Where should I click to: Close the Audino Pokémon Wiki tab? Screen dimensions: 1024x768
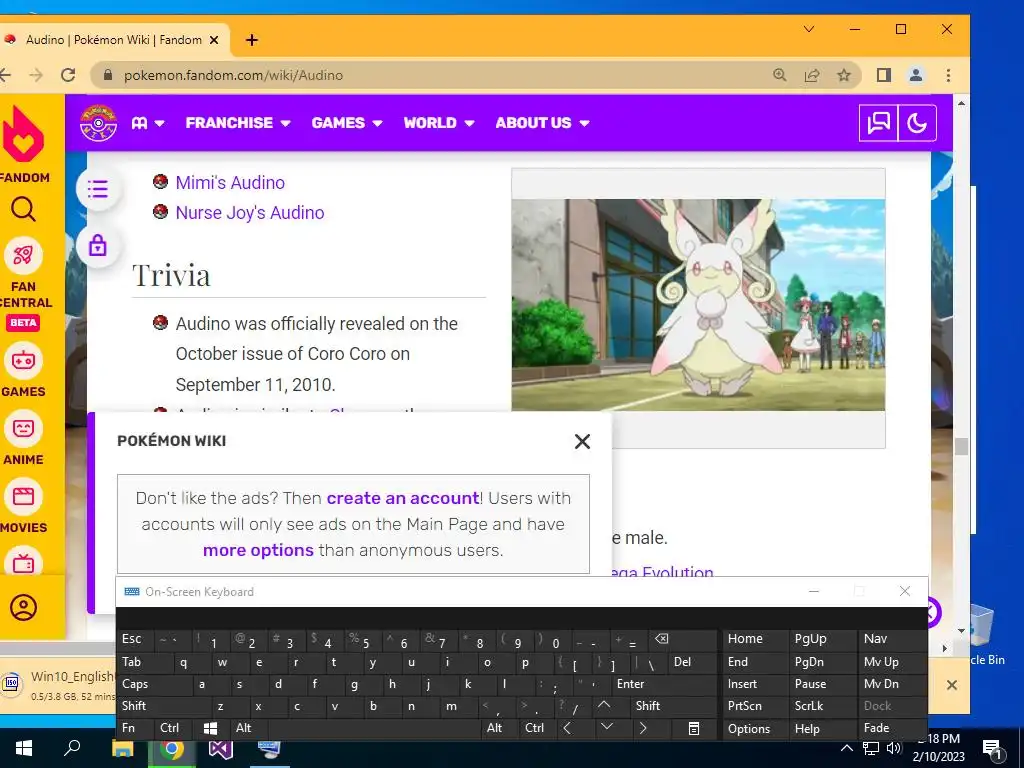click(x=214, y=40)
